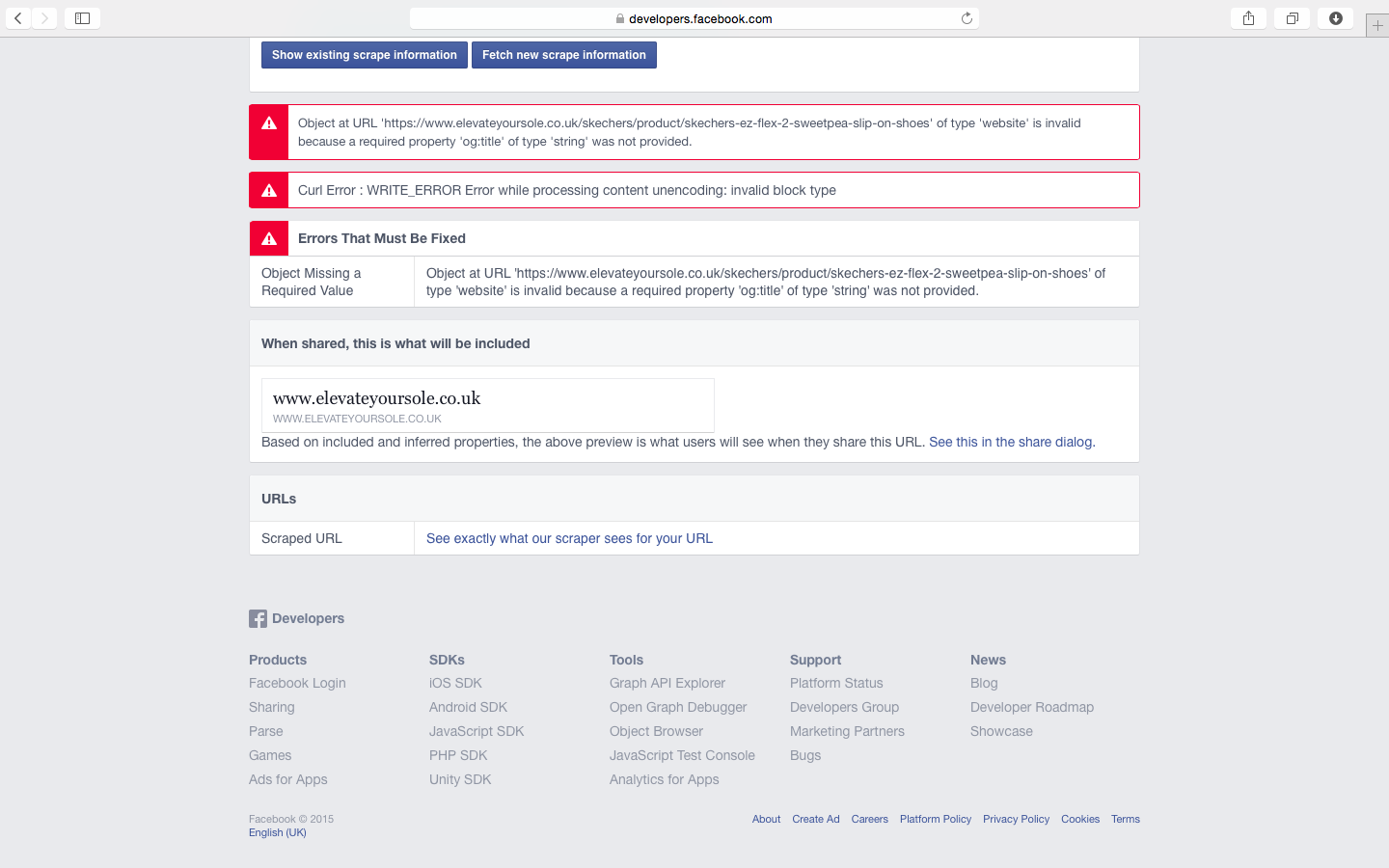
Task: Click Safari's forward navigation arrow
Action: (44, 18)
